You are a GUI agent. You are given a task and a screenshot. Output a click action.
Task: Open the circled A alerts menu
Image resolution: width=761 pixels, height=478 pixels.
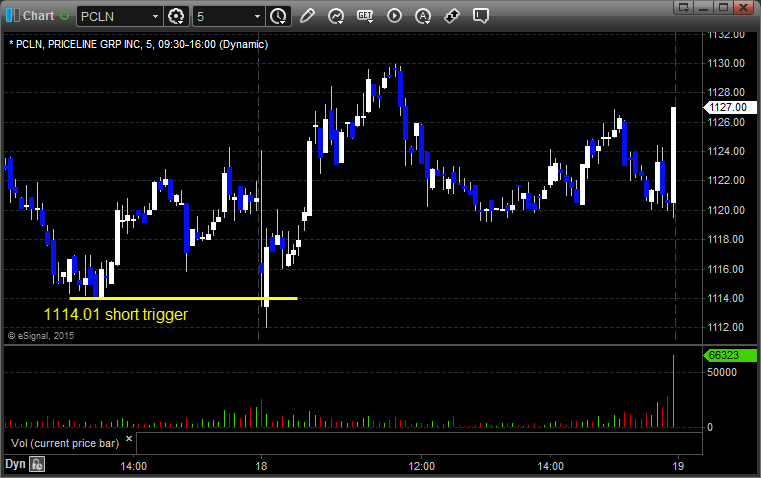423,16
